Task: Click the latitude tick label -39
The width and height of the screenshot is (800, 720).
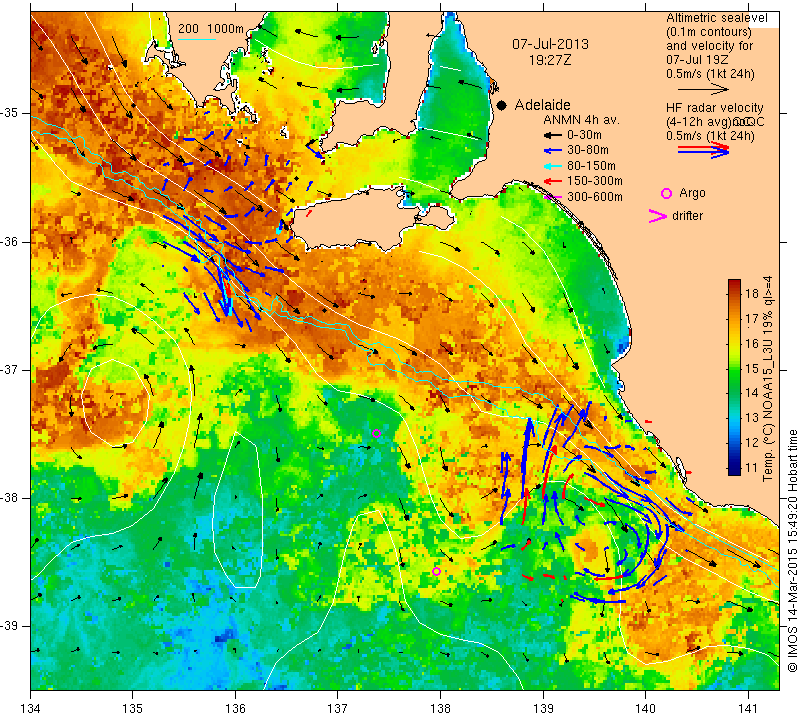Action: pyautogui.click(x=11, y=626)
